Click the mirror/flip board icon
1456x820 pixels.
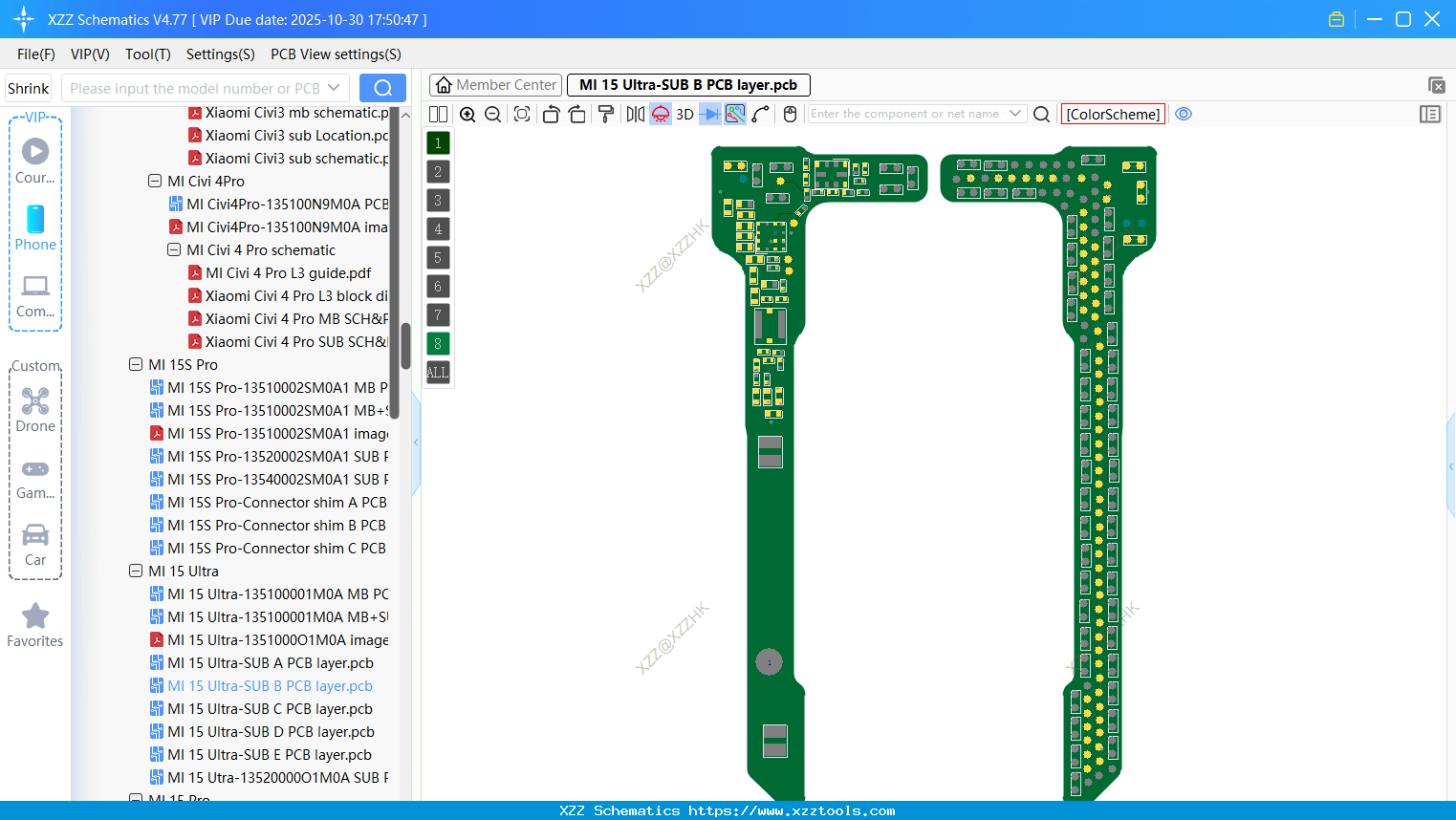click(x=635, y=114)
